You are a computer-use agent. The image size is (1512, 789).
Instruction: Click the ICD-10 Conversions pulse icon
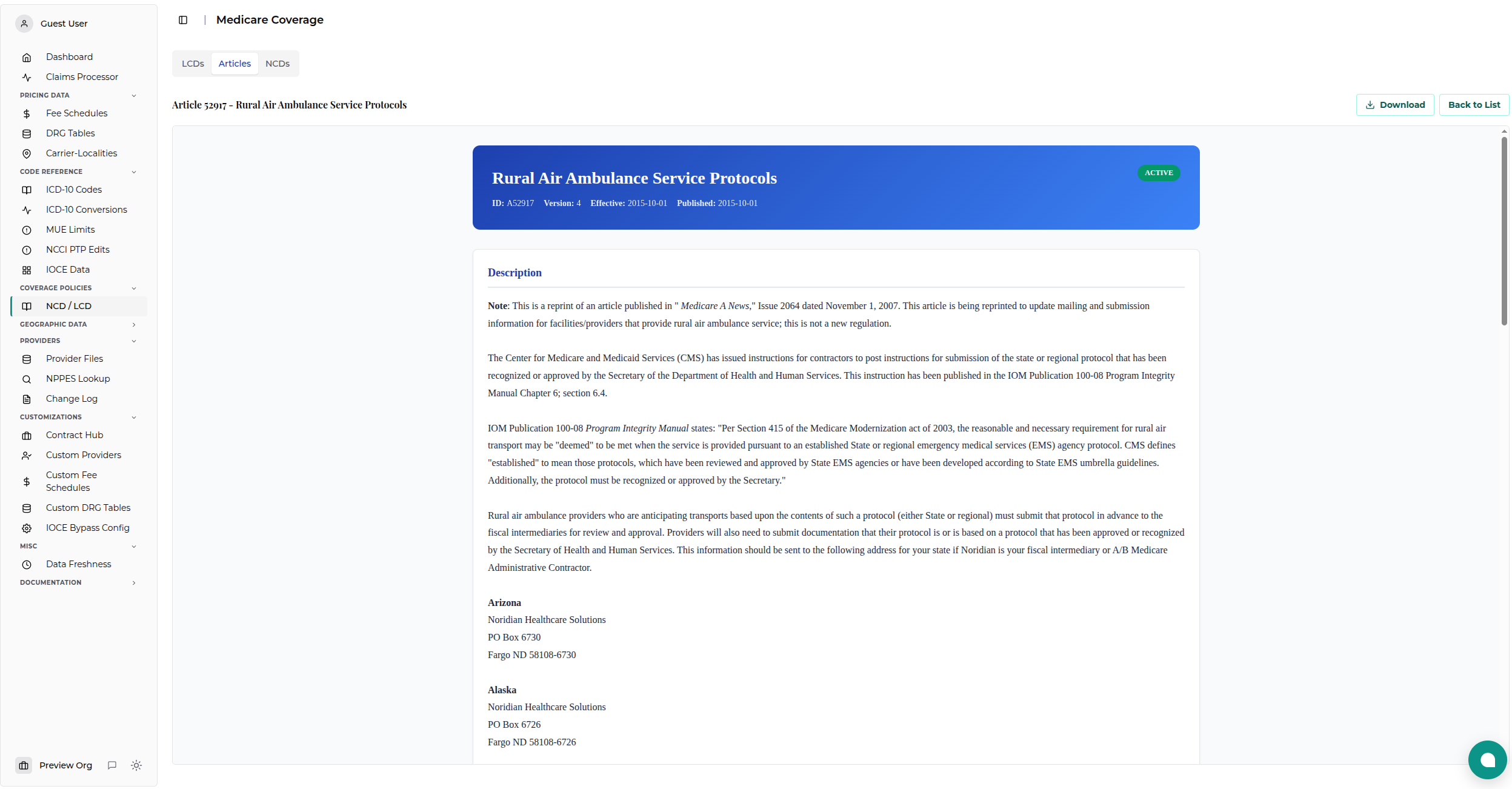[27, 210]
